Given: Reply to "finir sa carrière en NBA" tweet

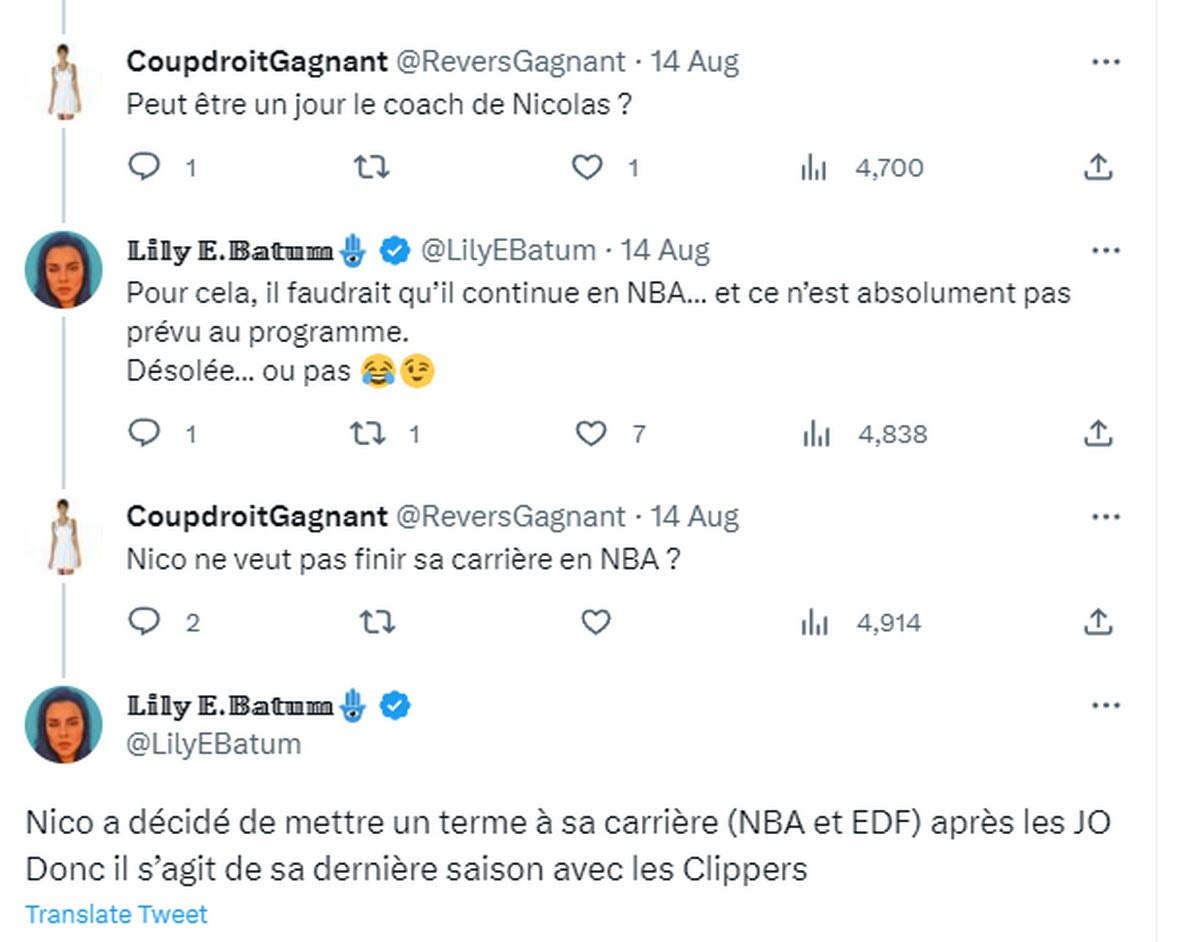Looking at the screenshot, I should click(x=146, y=622).
